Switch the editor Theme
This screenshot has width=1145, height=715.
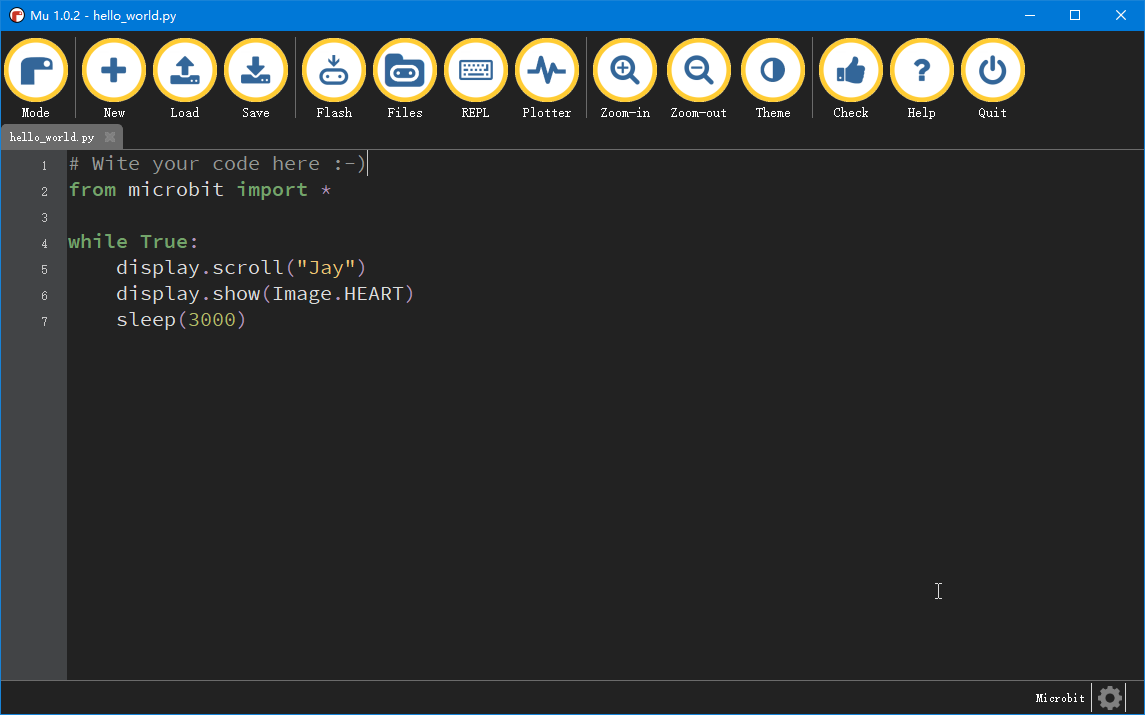[772, 70]
